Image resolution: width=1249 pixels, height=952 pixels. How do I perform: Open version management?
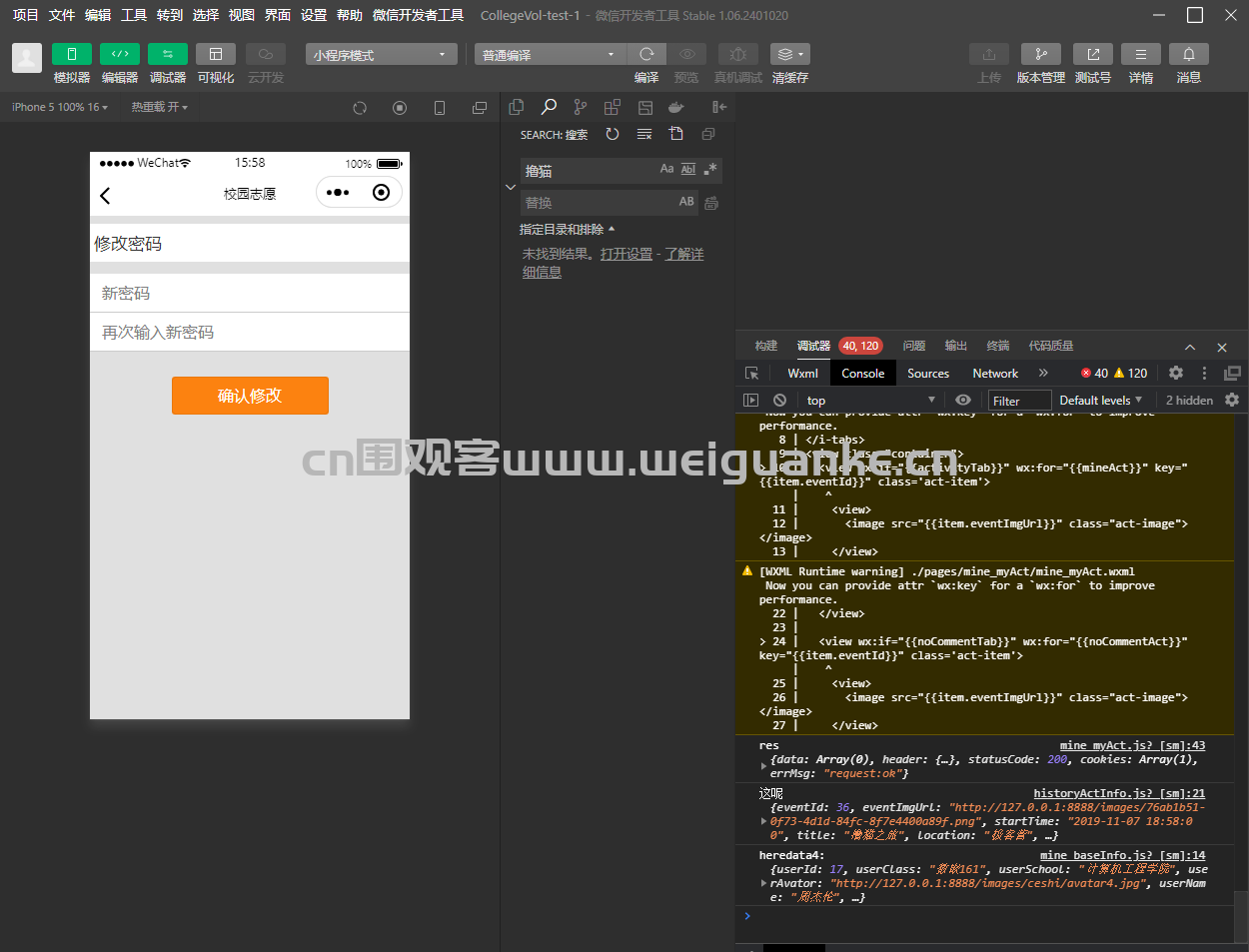tap(1041, 54)
